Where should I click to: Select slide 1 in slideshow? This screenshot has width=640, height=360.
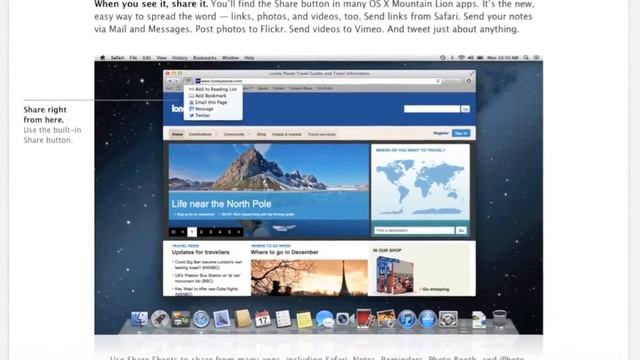[192, 232]
